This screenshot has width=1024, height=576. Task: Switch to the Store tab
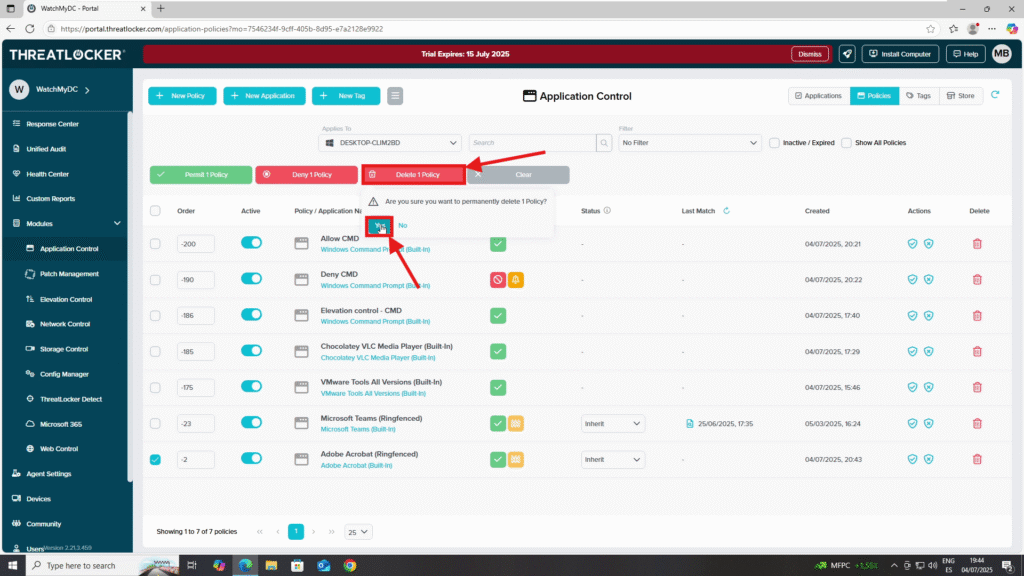click(961, 95)
